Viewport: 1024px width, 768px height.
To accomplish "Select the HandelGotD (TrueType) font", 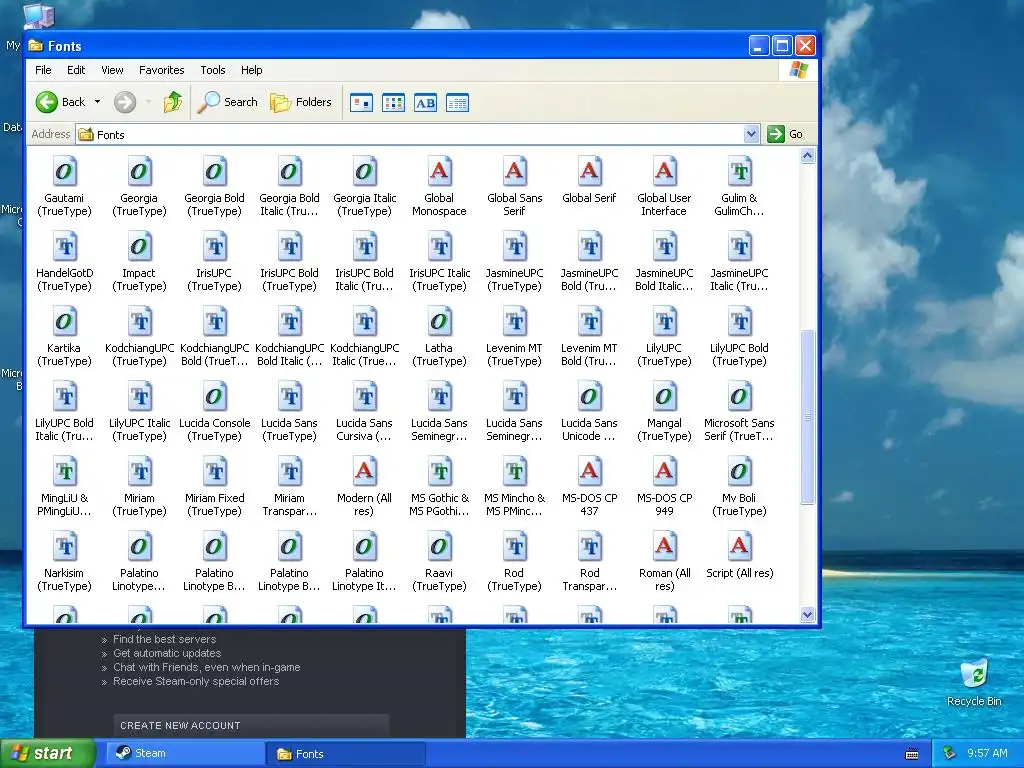I will click(x=64, y=261).
